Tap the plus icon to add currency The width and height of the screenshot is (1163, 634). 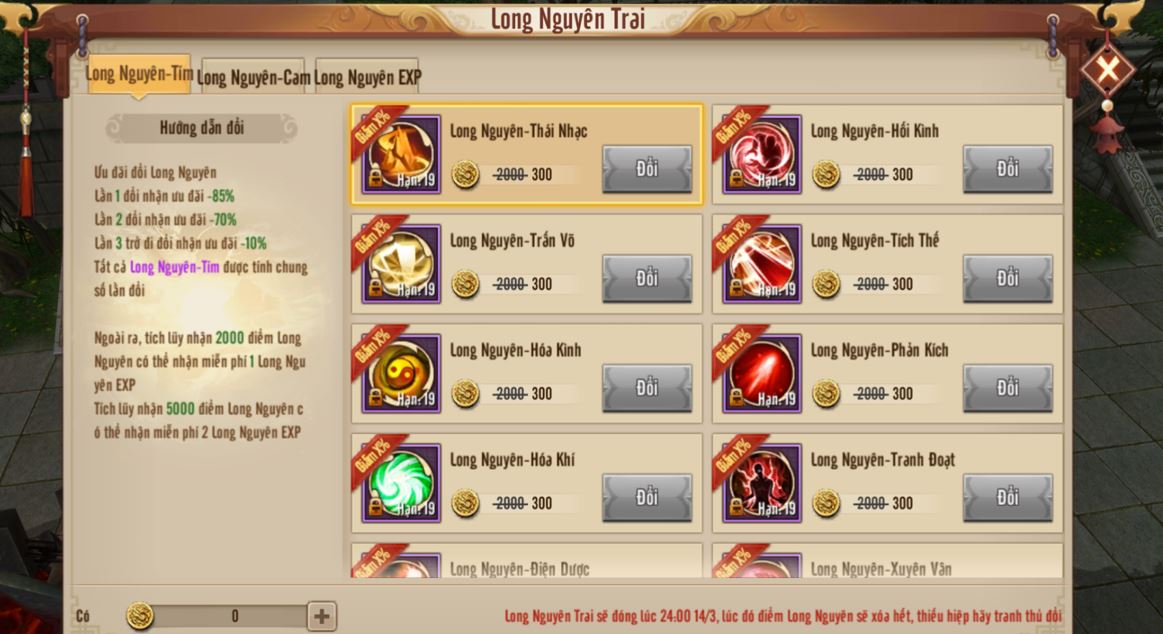pos(322,616)
